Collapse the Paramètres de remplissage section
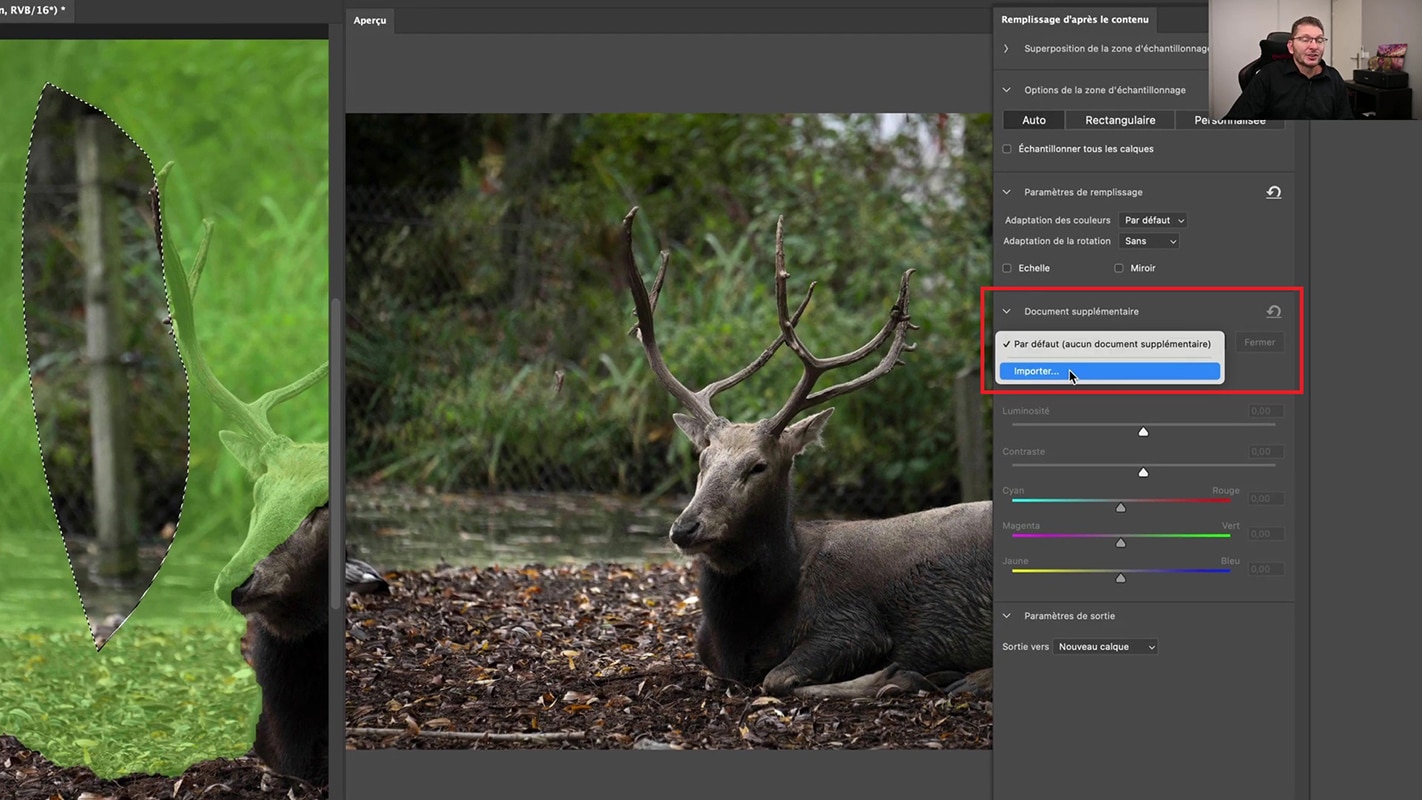 click(1006, 192)
